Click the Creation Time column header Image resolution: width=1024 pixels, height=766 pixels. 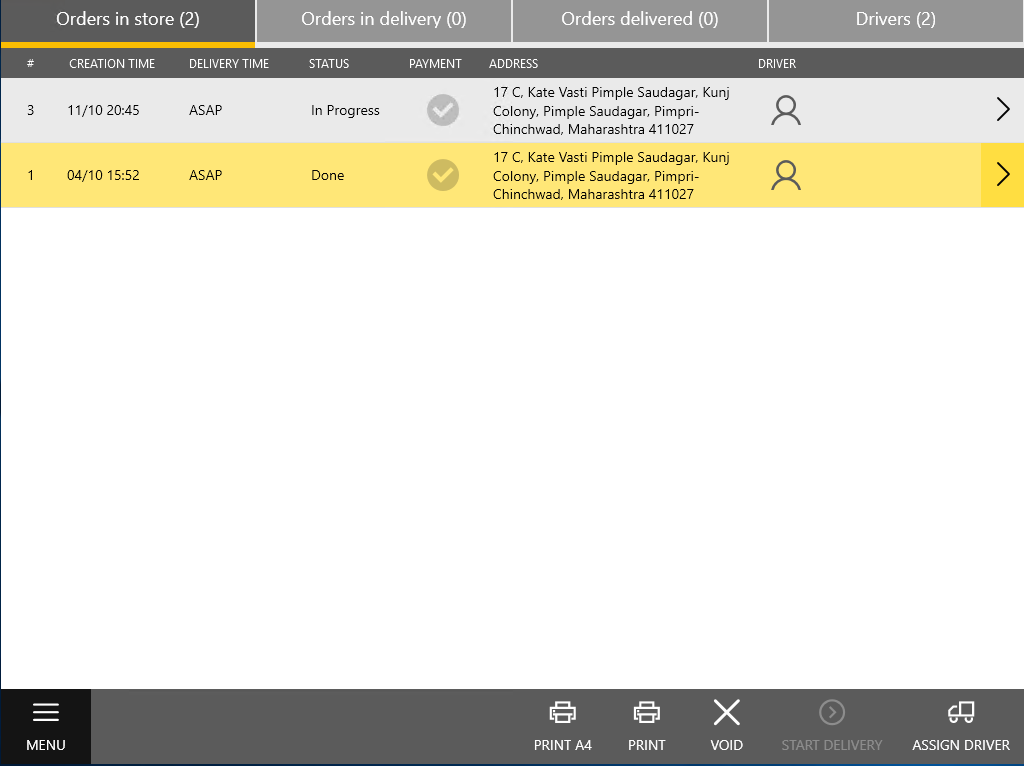tap(112, 63)
